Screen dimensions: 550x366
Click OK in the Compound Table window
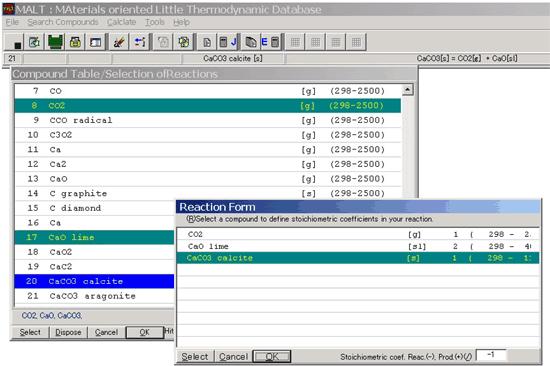pyautogui.click(x=145, y=332)
